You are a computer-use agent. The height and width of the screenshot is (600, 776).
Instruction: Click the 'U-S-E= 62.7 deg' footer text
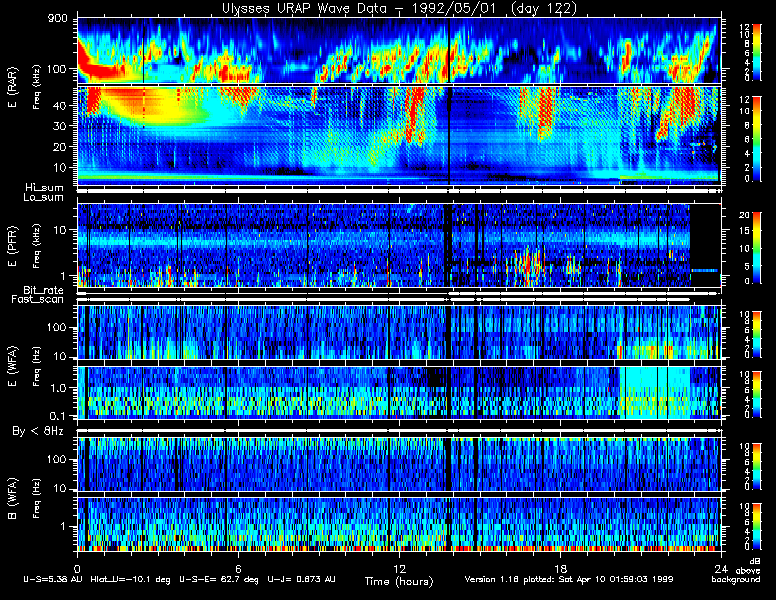[x=219, y=579]
